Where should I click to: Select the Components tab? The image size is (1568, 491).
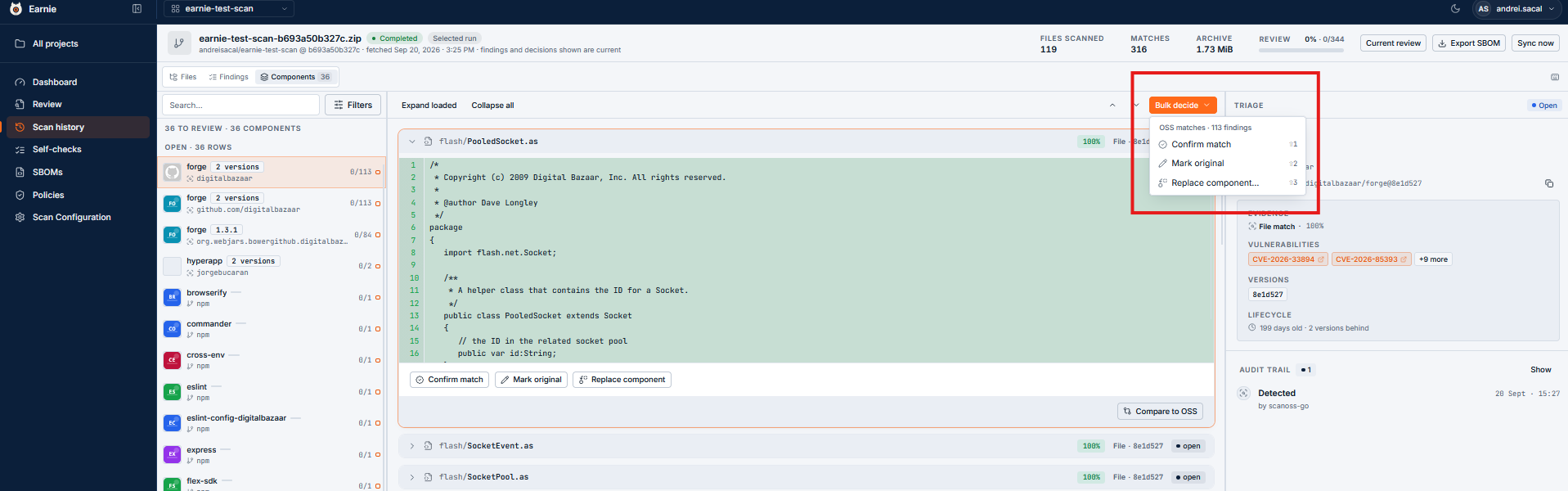[x=295, y=77]
